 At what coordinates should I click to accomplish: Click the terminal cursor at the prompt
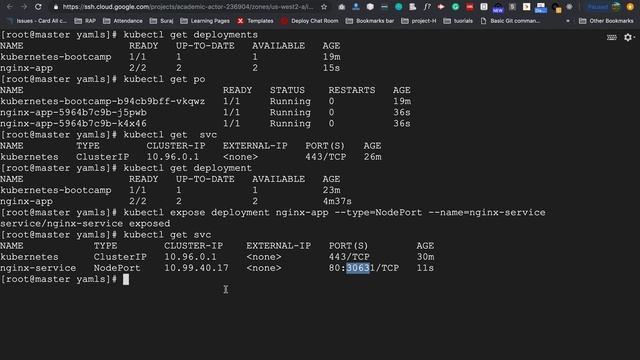126,279
